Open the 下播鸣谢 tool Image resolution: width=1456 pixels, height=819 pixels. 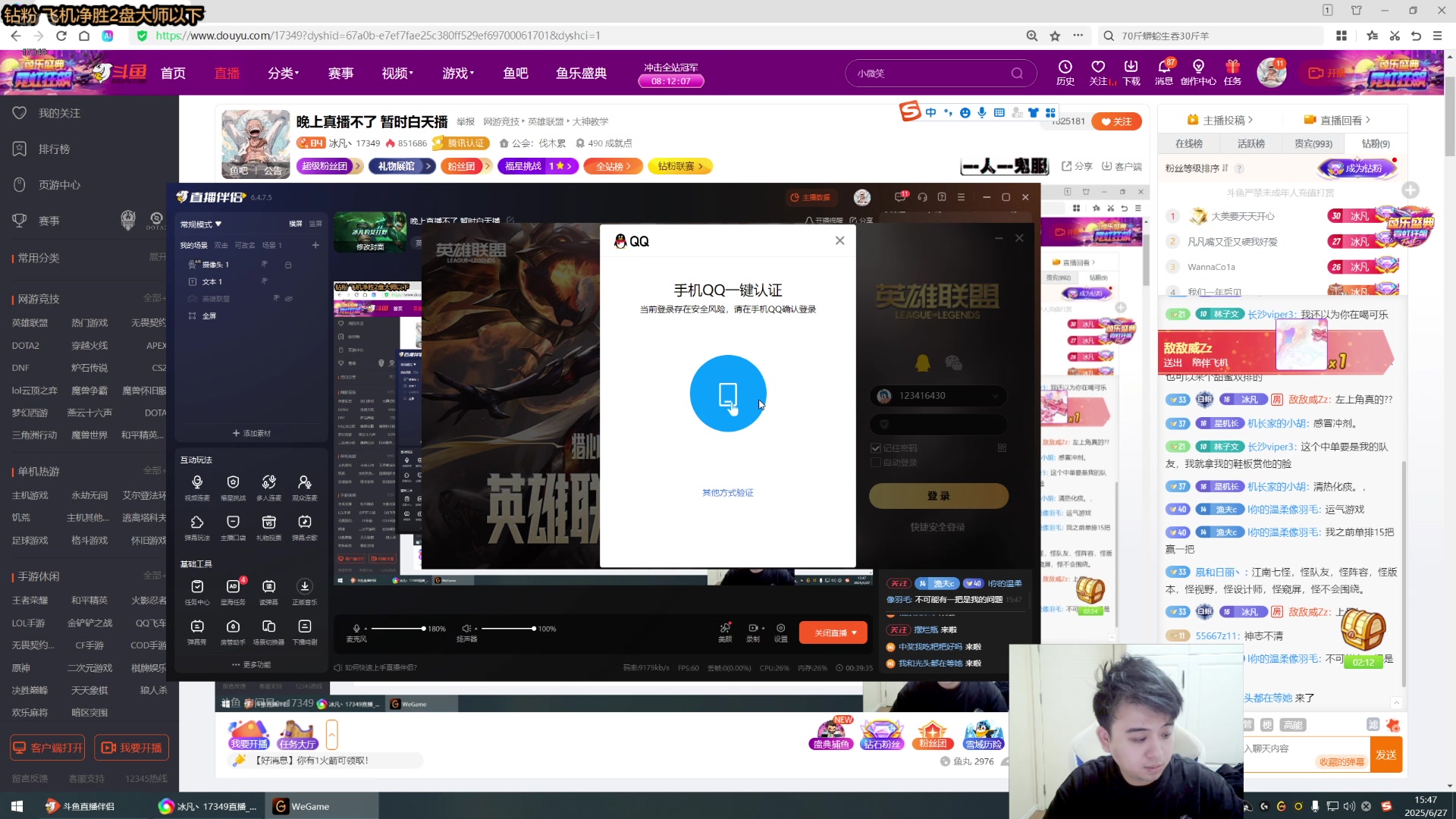(x=304, y=632)
